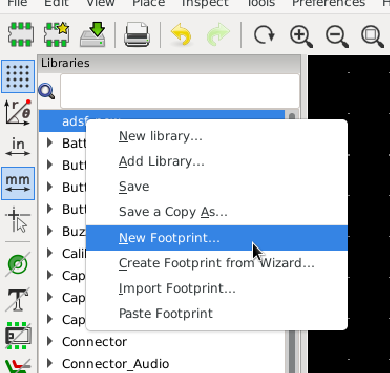Click the New Footprint toolbar icon
The image size is (390, 373).
20,34
